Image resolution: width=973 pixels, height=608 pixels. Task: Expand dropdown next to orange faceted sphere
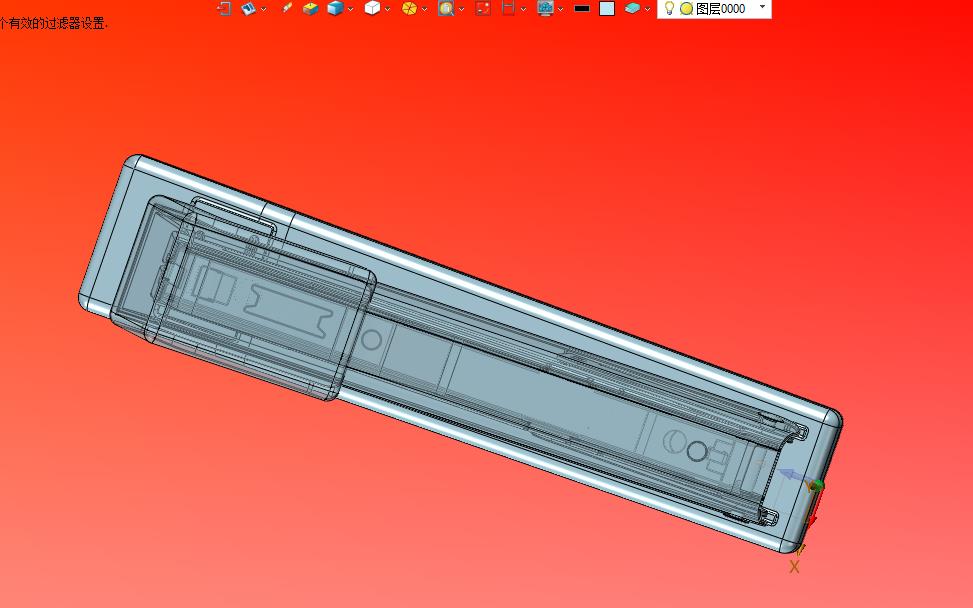tap(424, 9)
